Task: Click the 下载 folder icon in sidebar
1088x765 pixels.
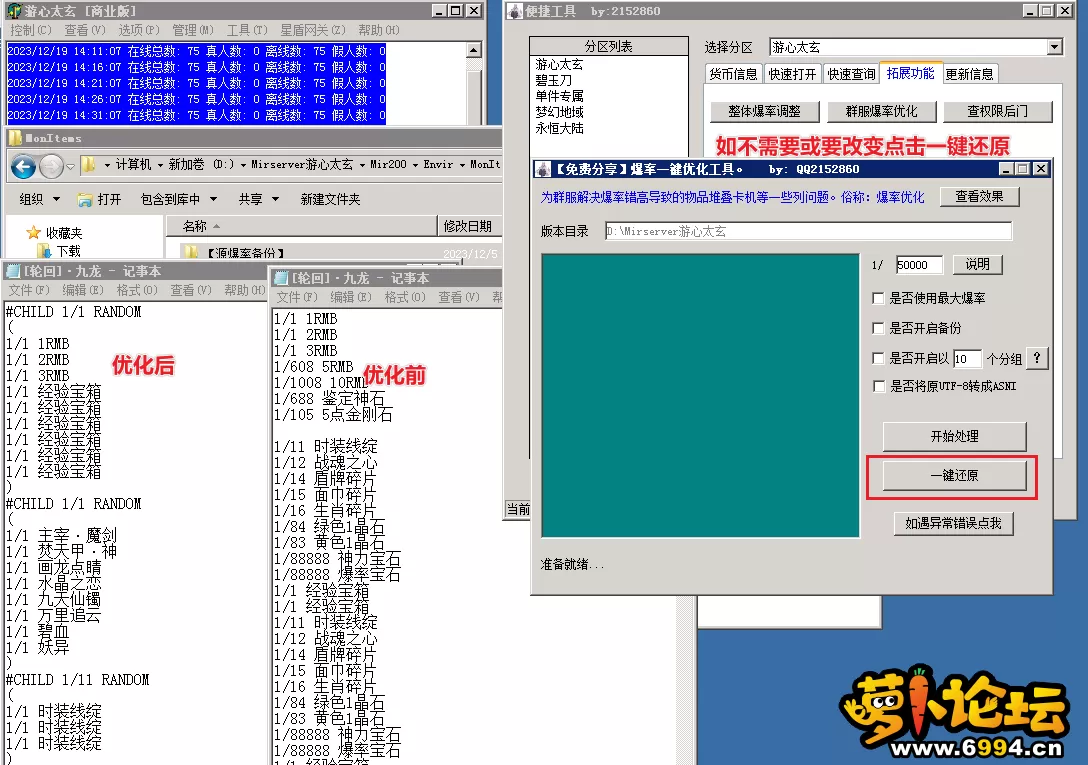Action: click(x=44, y=251)
